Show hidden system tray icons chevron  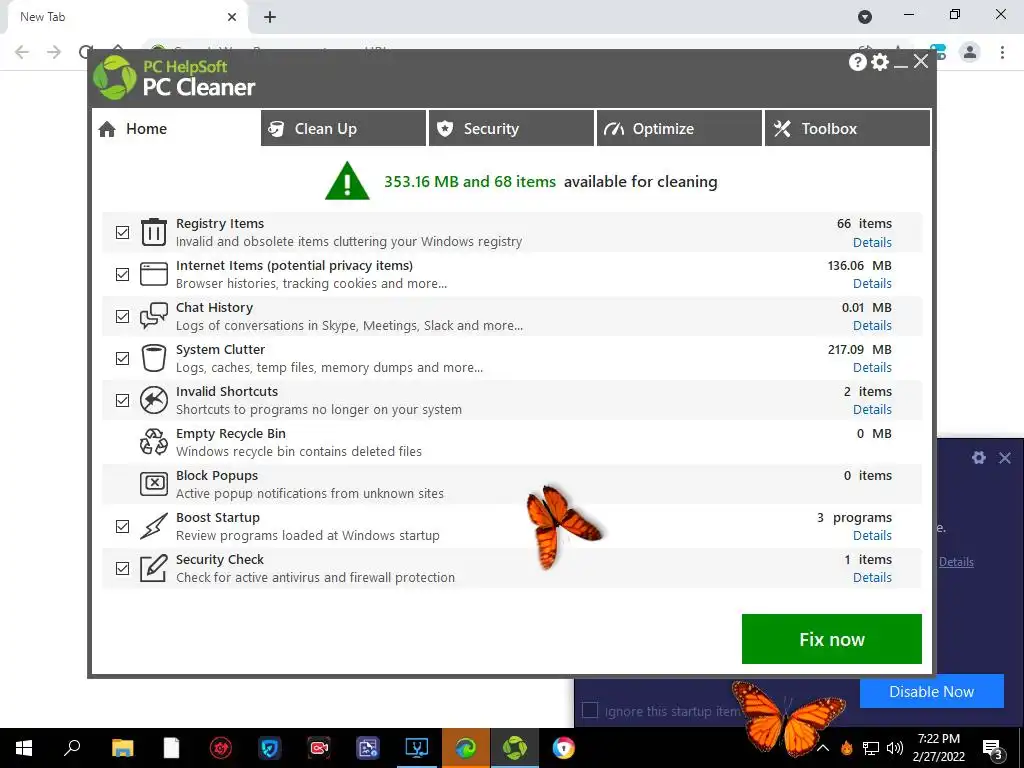pos(823,748)
